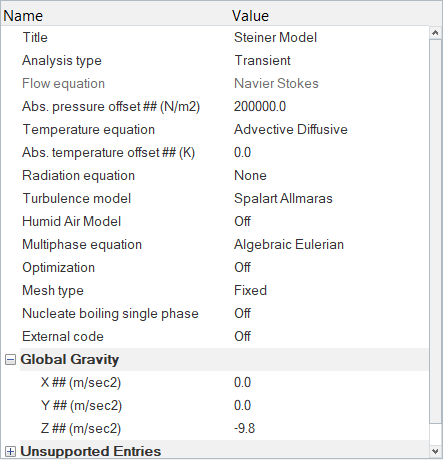Select the Nucleate boiling single phase row
Viewport: 443px width, 460px height.
(x=215, y=313)
